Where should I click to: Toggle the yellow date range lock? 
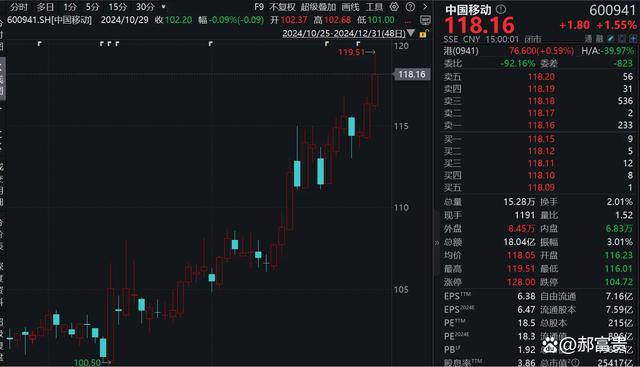click(x=423, y=34)
